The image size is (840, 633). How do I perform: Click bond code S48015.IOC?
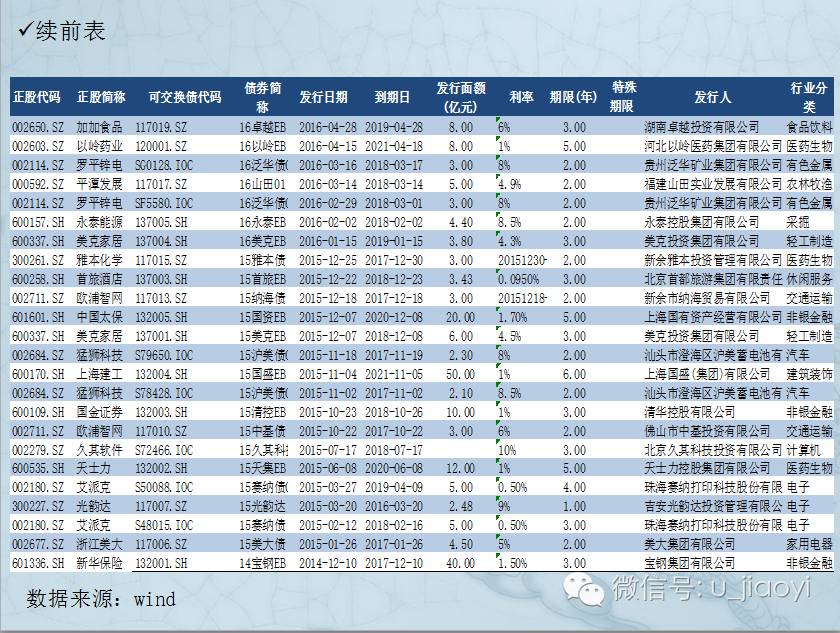pyautogui.click(x=163, y=525)
